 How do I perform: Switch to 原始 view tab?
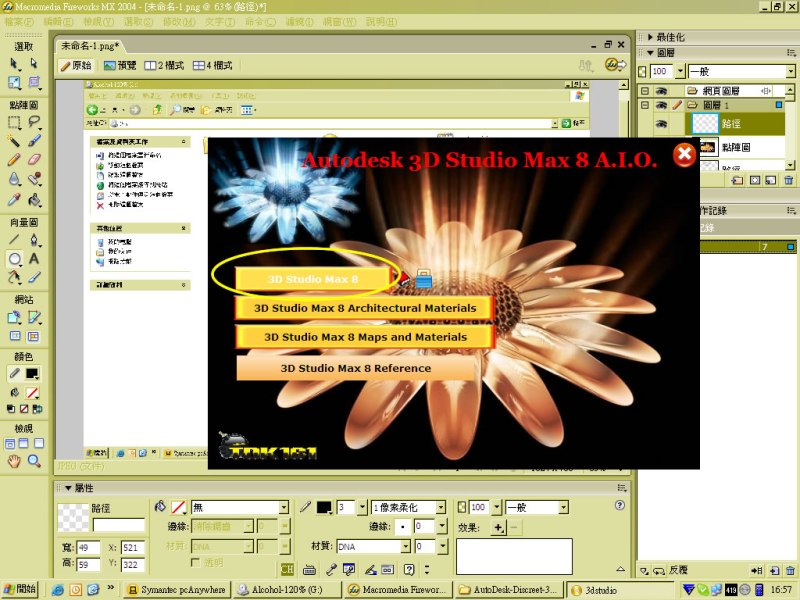[x=76, y=65]
